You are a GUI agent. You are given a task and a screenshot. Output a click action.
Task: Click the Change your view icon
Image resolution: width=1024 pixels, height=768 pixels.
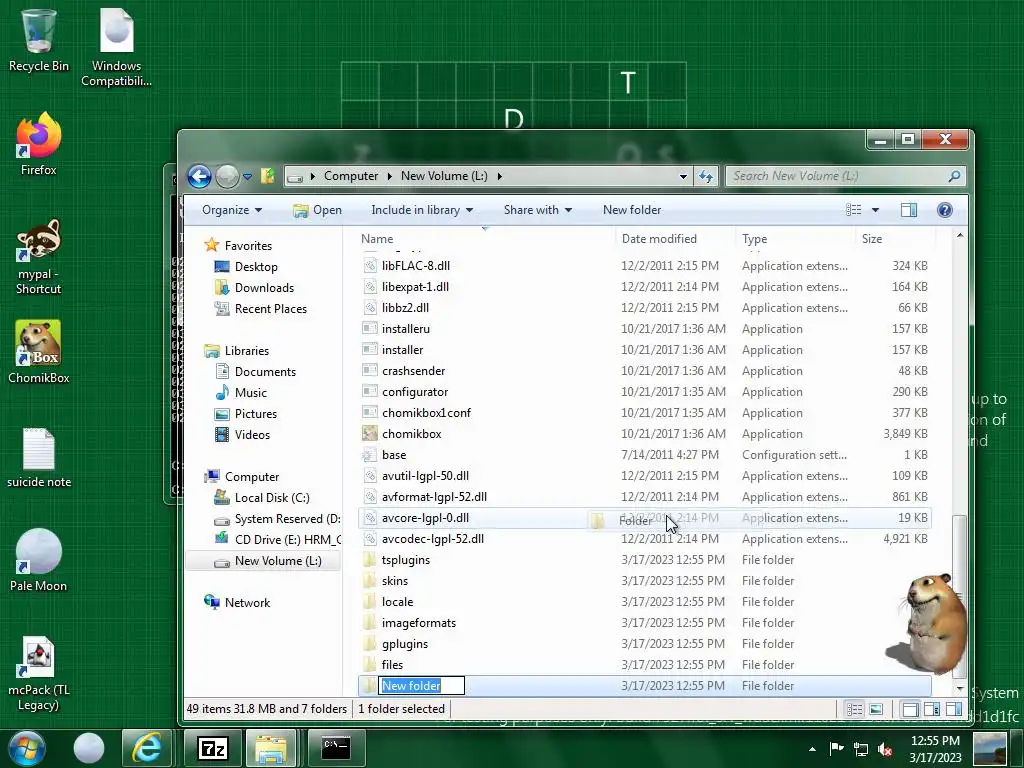tap(854, 210)
